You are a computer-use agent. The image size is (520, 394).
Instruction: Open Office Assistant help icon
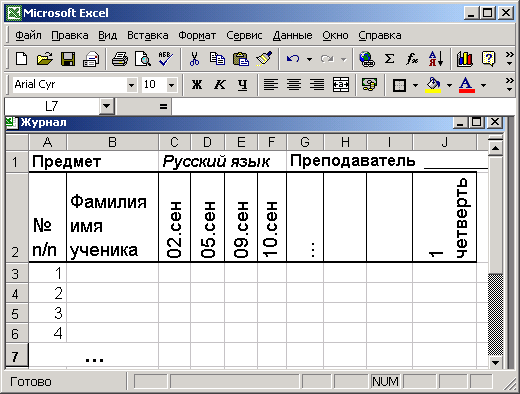tap(488, 59)
